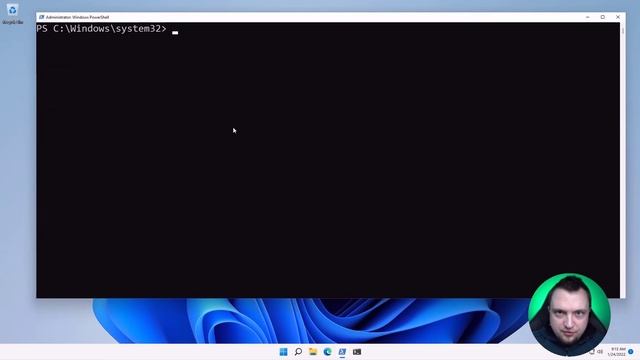Open the blue notification badge in tray
The image size is (640, 360).
[x=631, y=351]
